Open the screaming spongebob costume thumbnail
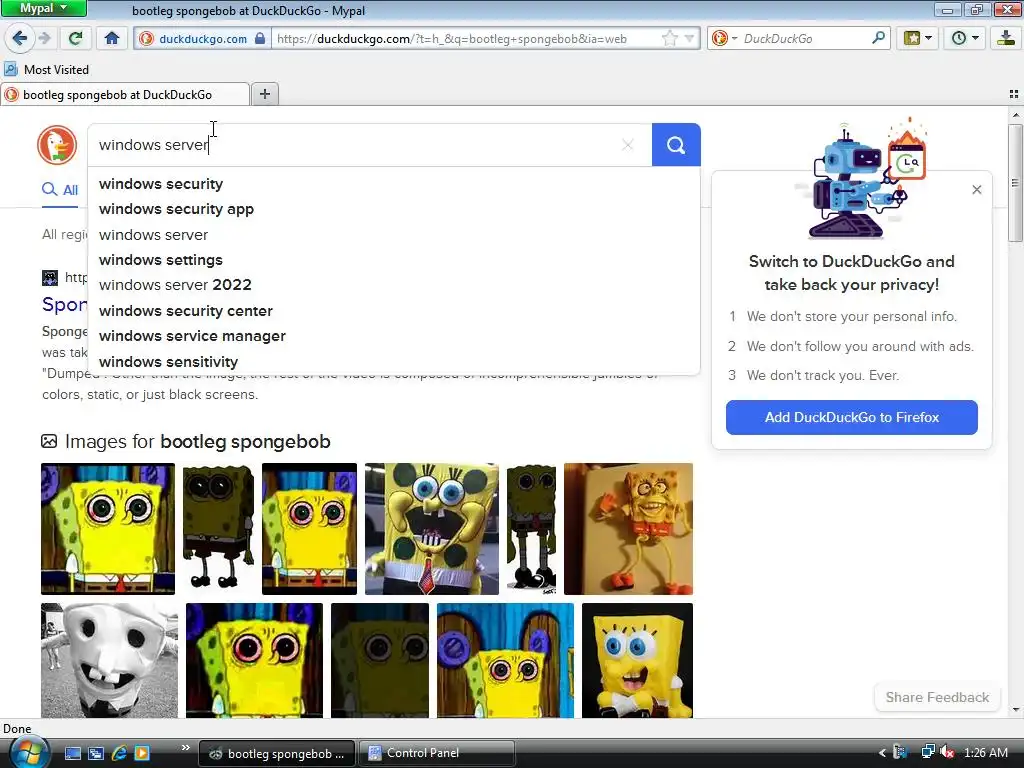This screenshot has height=768, width=1024. [432, 529]
